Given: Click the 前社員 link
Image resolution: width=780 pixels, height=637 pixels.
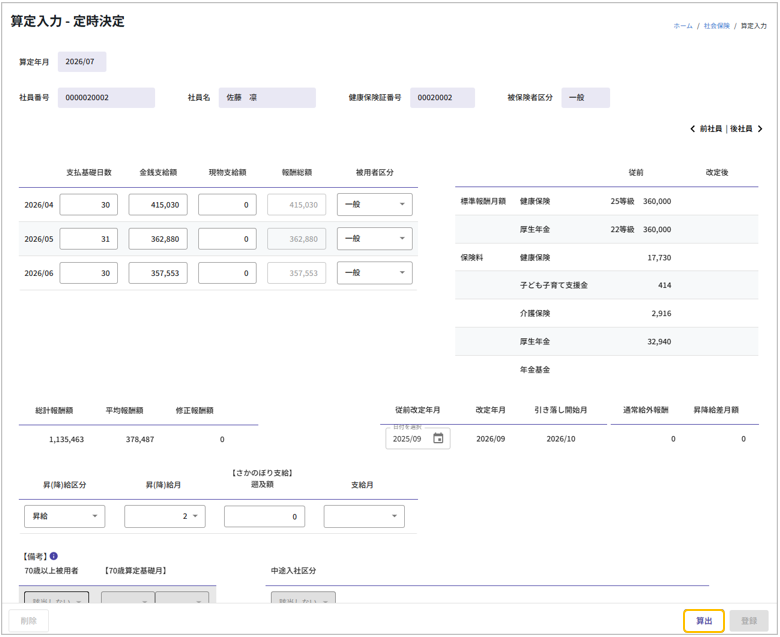Looking at the screenshot, I should point(710,129).
